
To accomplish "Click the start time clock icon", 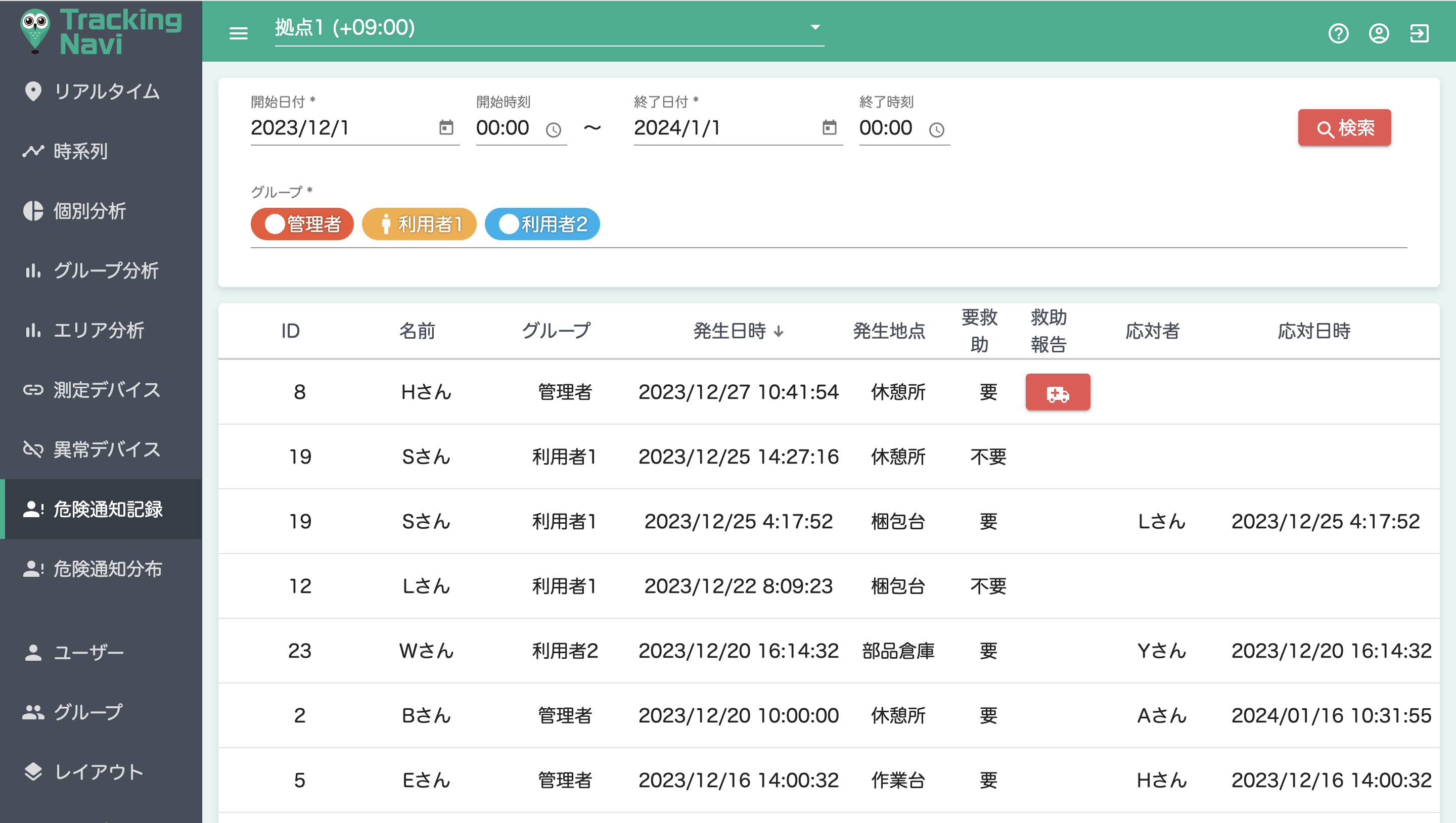I will click(554, 130).
